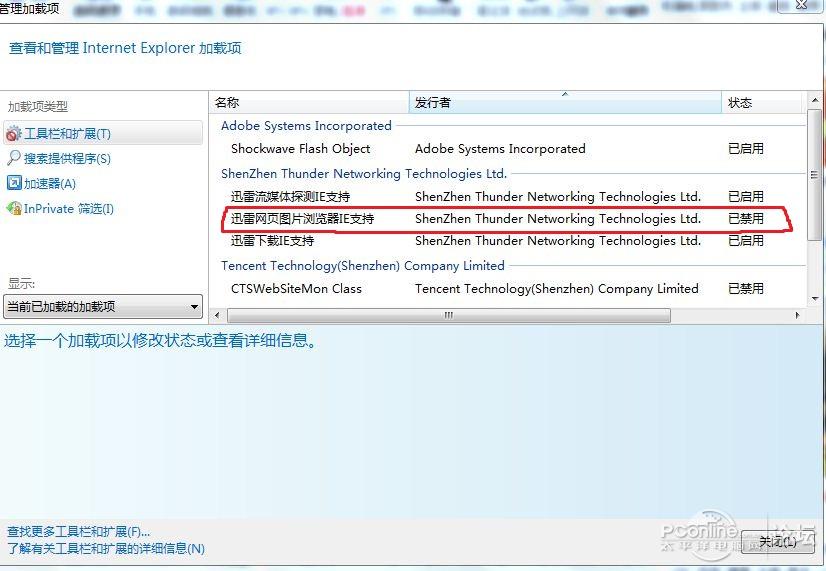The width and height of the screenshot is (826, 571).
Task: Click the publisher cell of 迅雷下载IE支持
Action: [x=558, y=241]
